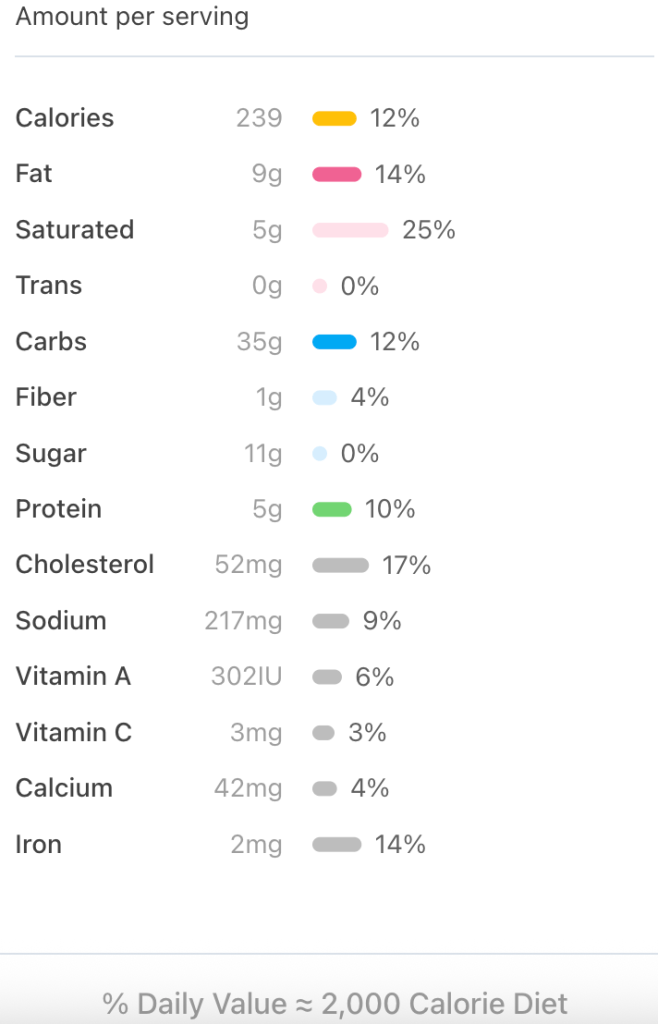Select the Calories row label
The width and height of the screenshot is (658, 1024).
[65, 118]
